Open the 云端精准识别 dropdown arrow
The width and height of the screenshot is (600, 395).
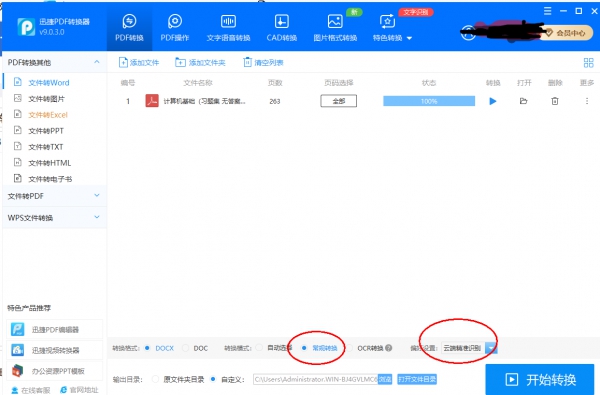point(491,348)
